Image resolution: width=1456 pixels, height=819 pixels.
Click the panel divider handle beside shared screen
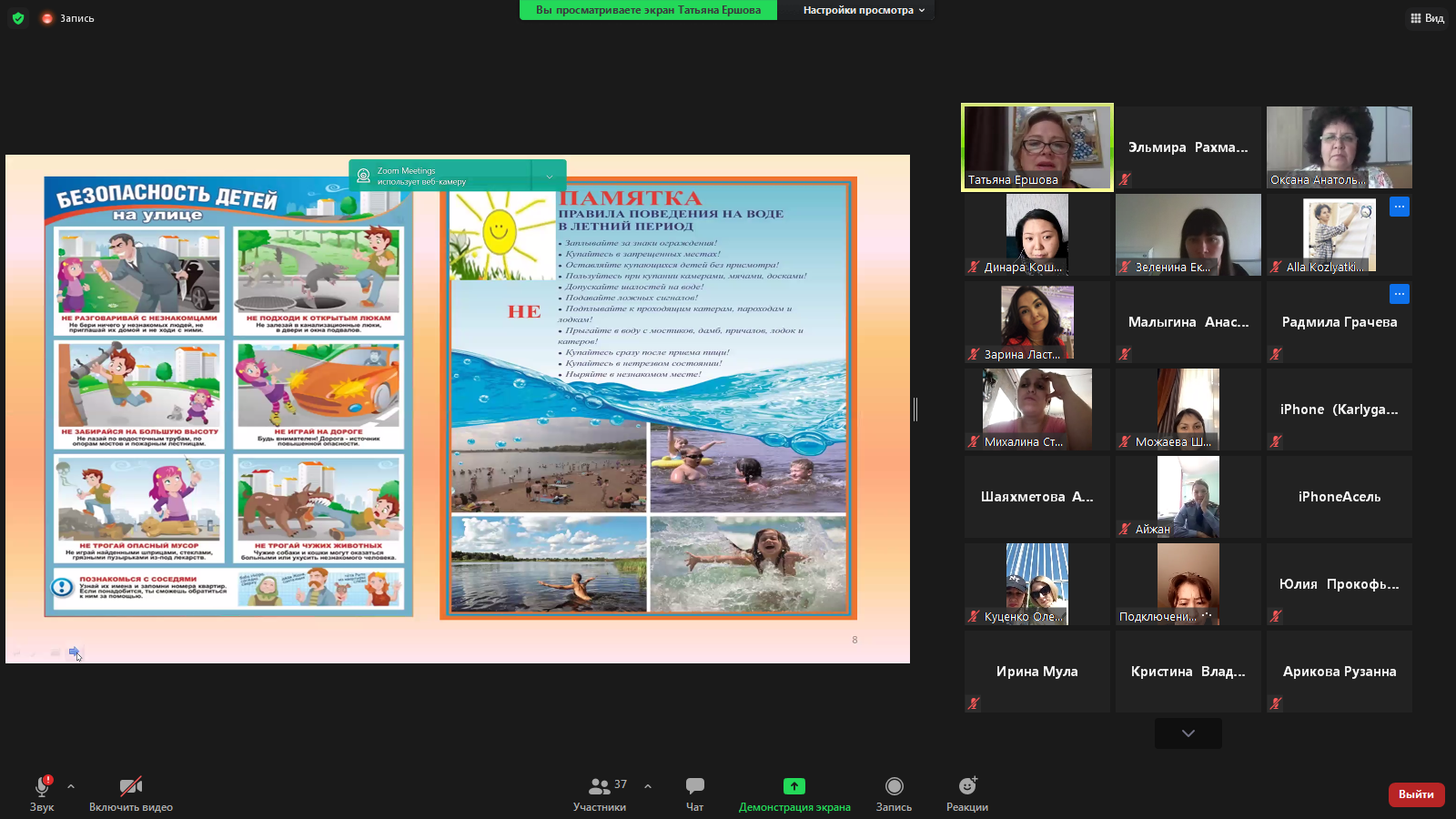(915, 409)
